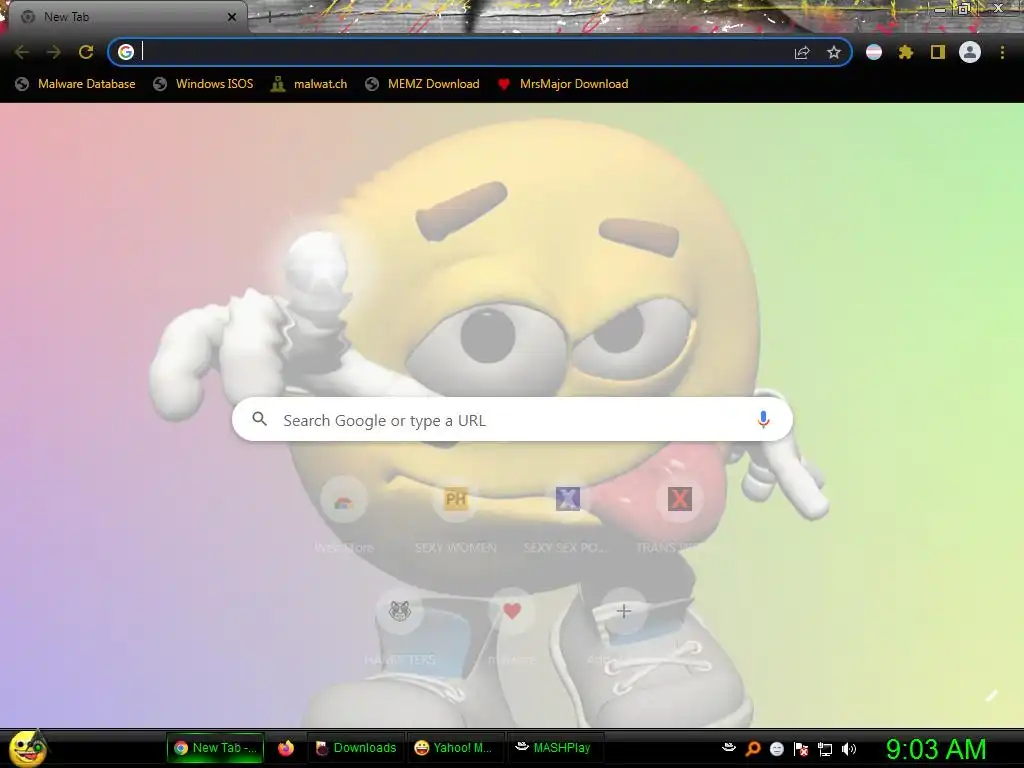The image size is (1024, 768).
Task: Click the Google icon in address bar
Action: 126,52
